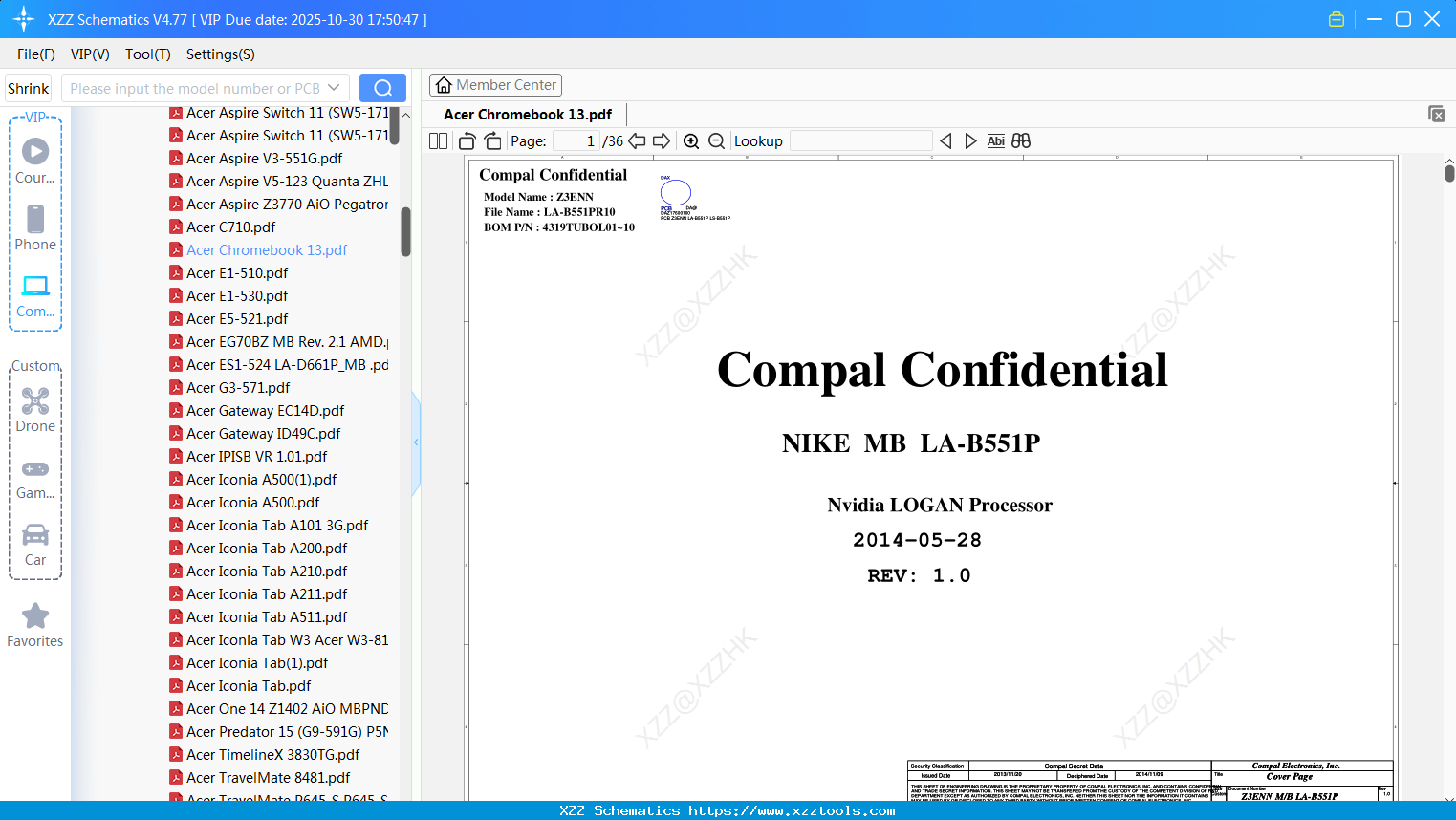Click the XZZ Schematics app logo
Screen dimensions: 1456x820
click(x=24, y=19)
